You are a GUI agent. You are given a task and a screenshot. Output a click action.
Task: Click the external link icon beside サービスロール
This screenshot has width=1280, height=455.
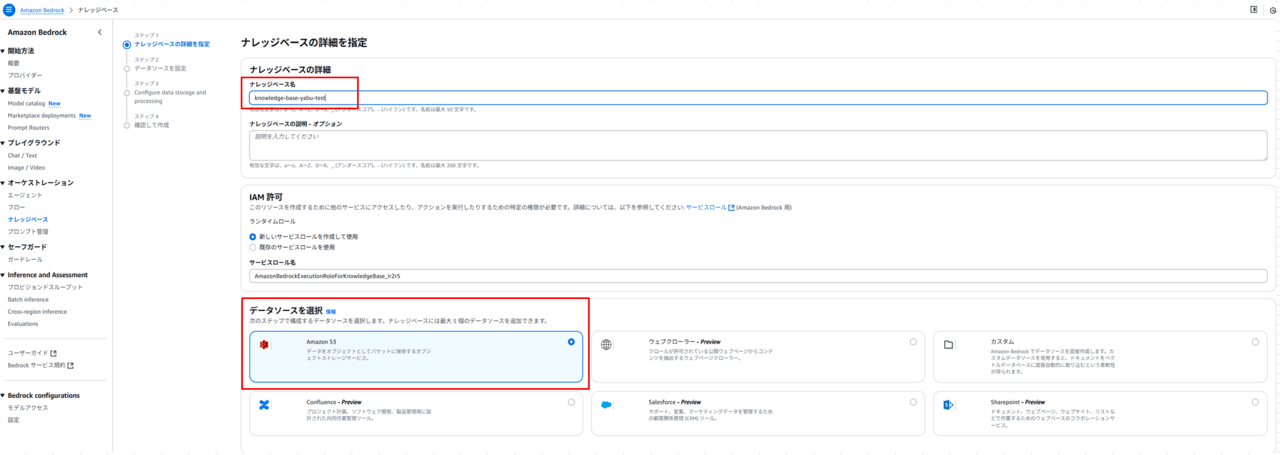731,208
